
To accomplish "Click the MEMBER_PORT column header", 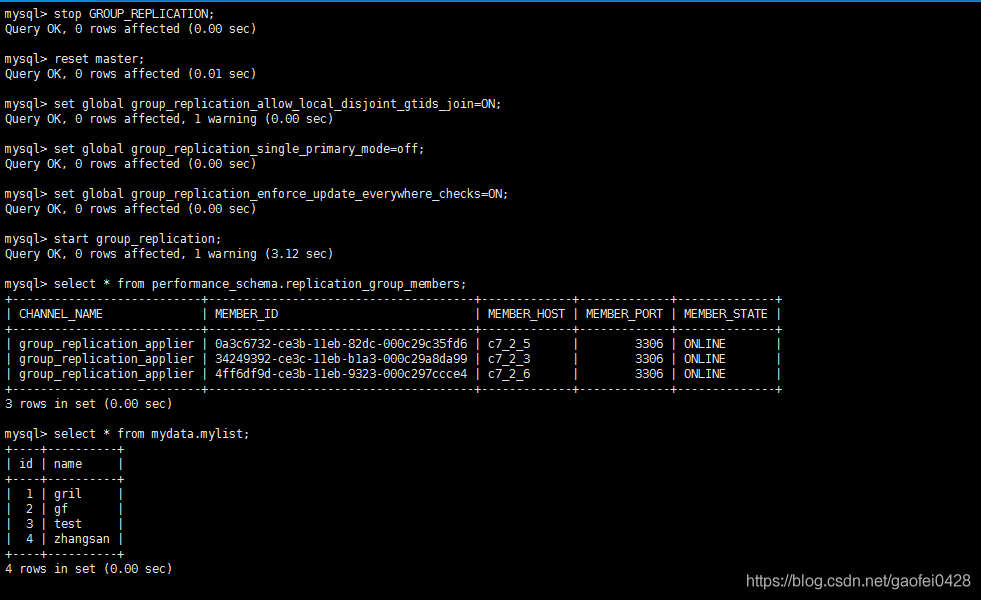I will [624, 314].
